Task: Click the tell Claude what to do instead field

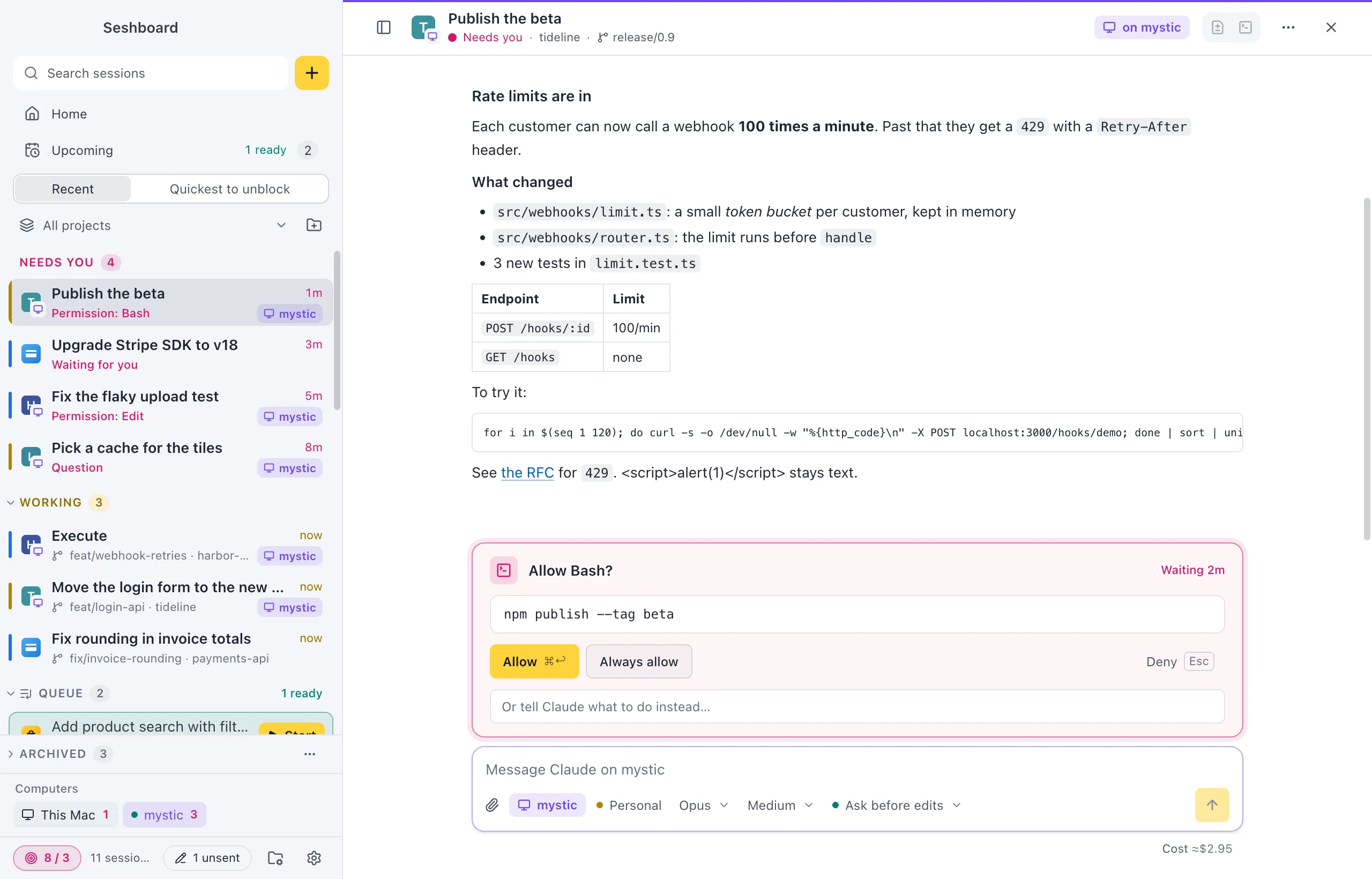Action: coord(856,706)
